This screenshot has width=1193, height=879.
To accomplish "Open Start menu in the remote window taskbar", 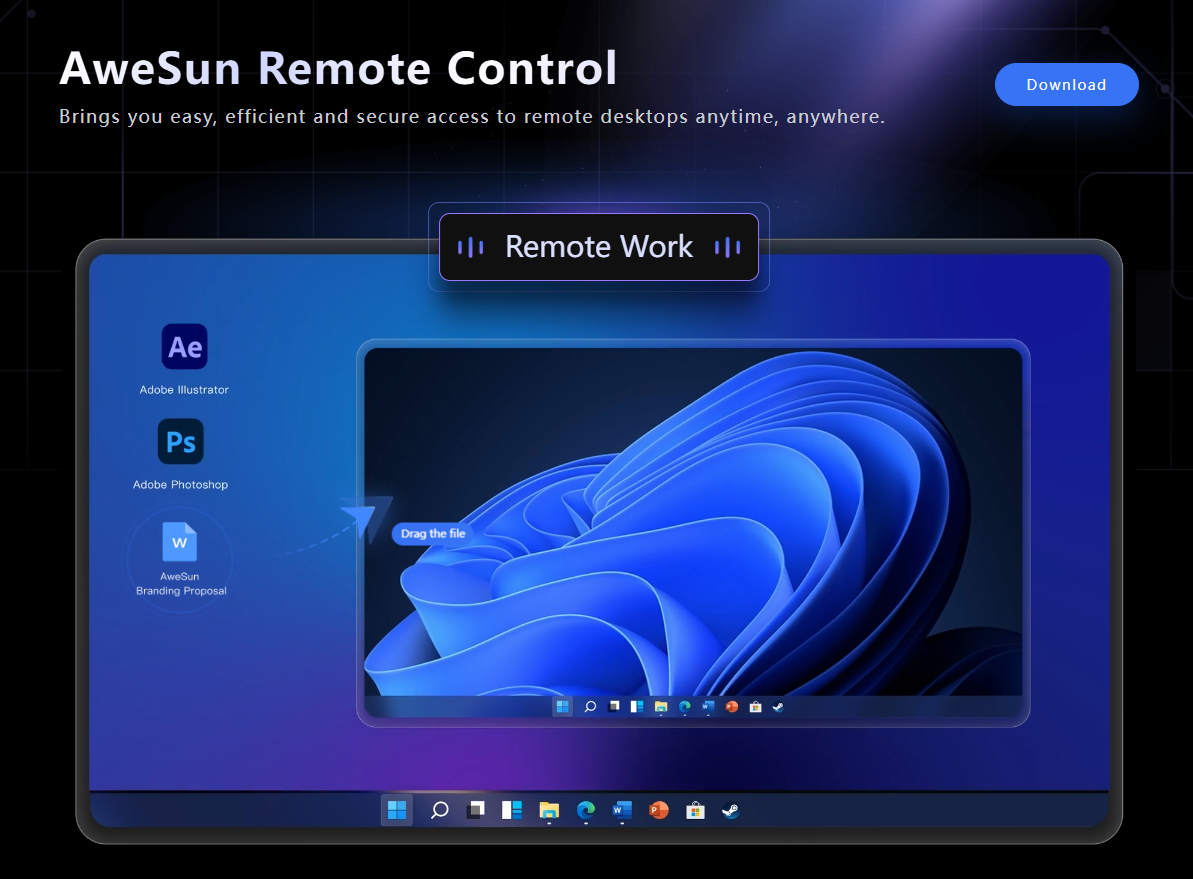I will pos(562,706).
